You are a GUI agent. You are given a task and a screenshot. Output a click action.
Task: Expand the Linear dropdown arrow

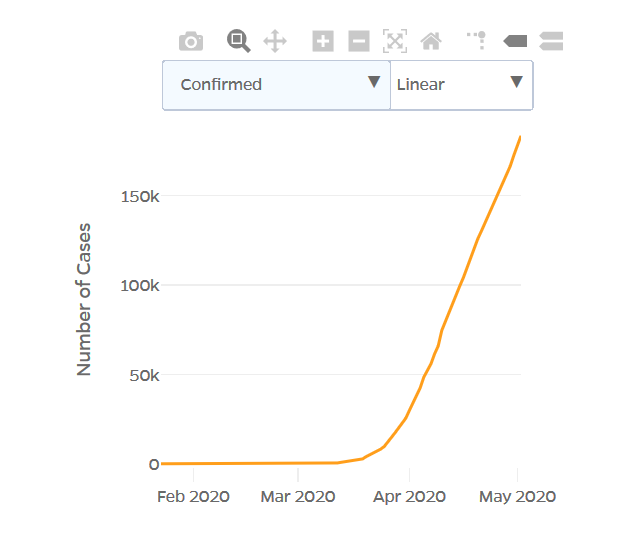pyautogui.click(x=516, y=82)
